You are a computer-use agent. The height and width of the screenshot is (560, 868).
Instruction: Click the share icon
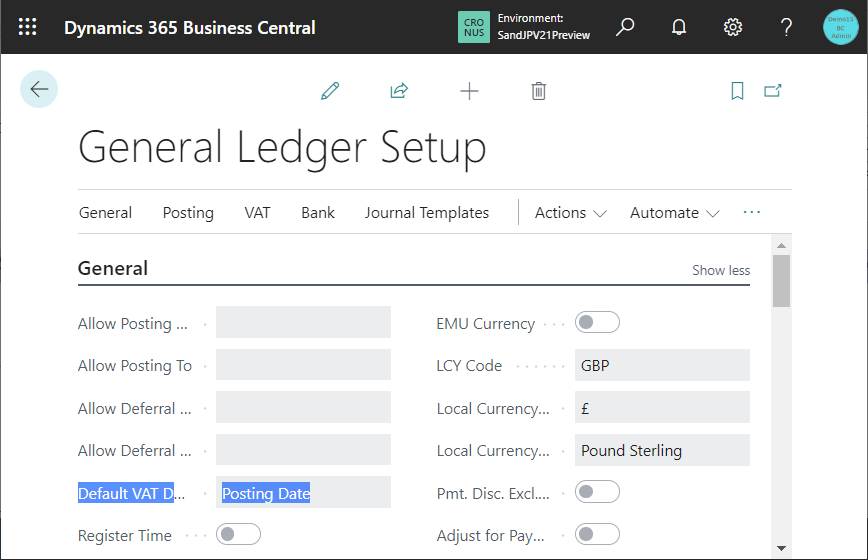[x=399, y=91]
